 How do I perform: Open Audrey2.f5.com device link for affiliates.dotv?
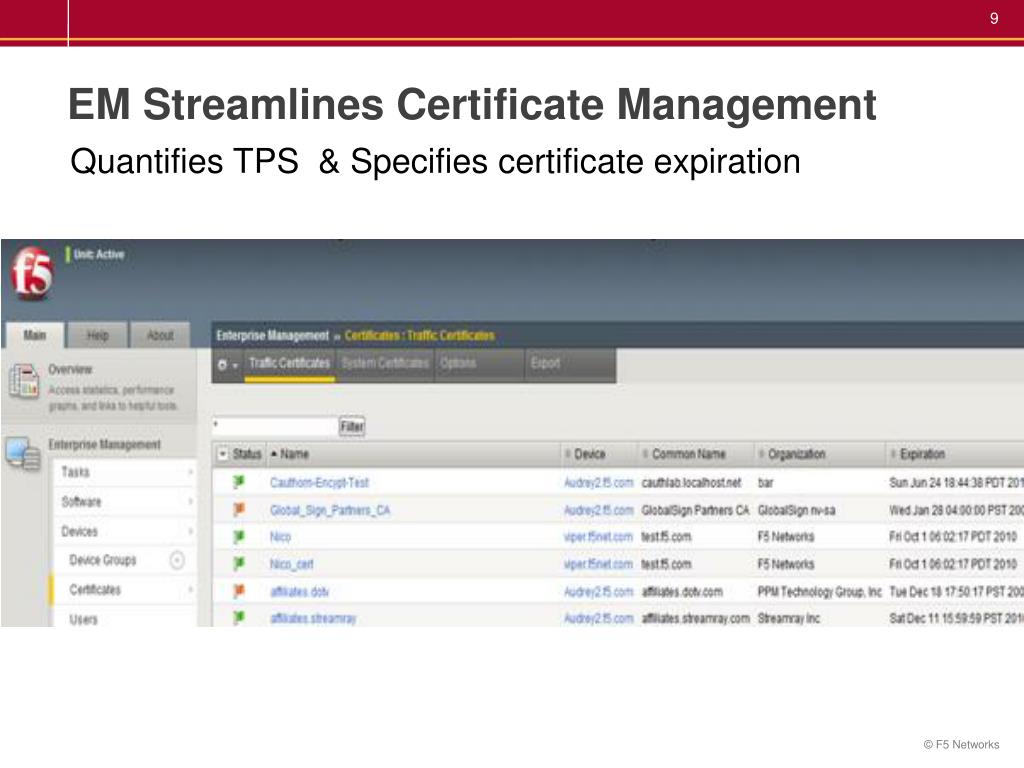point(599,592)
